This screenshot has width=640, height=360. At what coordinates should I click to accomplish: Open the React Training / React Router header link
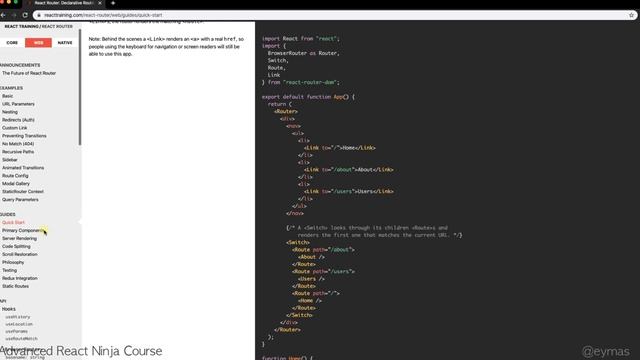38,26
